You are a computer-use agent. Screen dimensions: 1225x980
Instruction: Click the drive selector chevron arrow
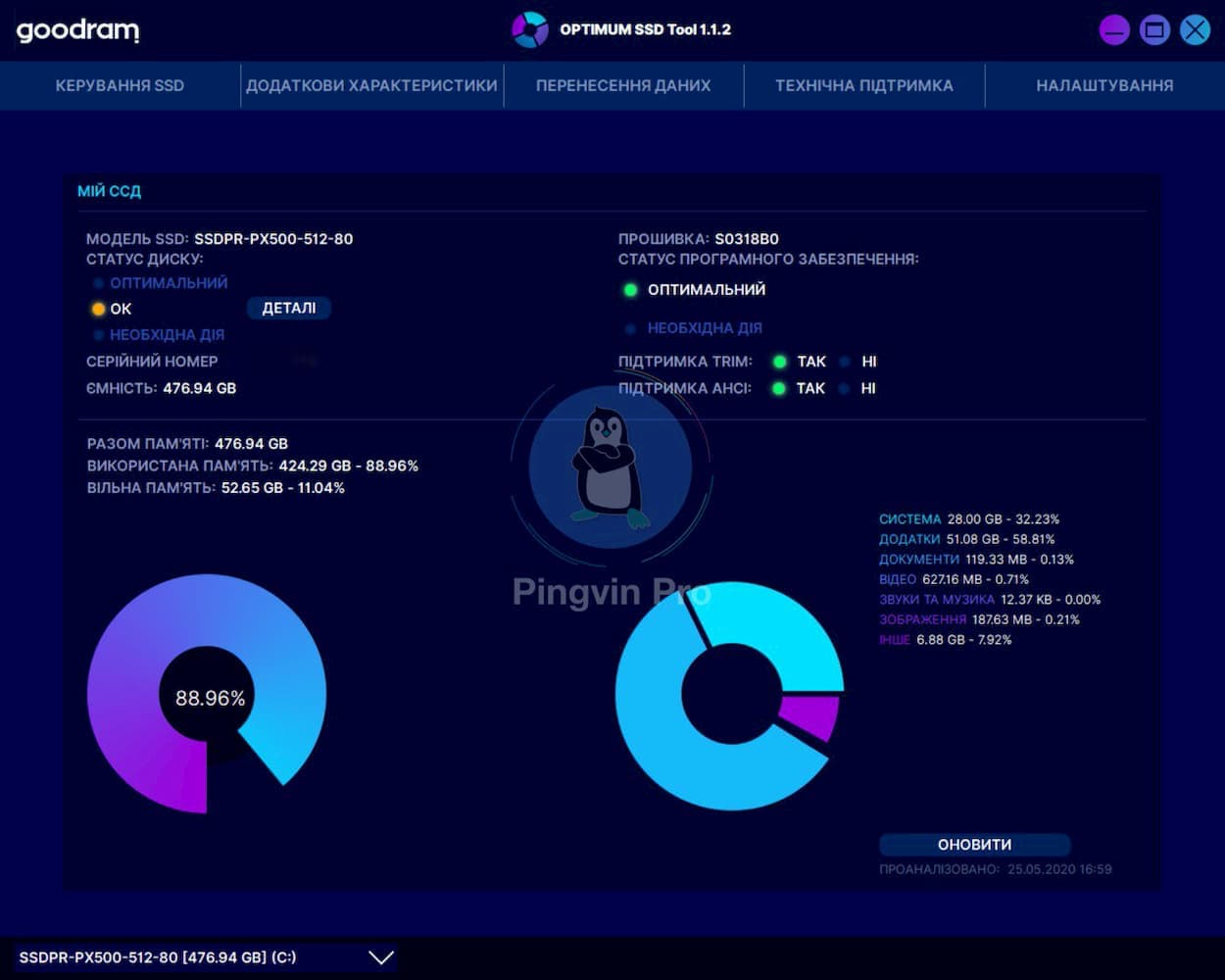tap(381, 957)
